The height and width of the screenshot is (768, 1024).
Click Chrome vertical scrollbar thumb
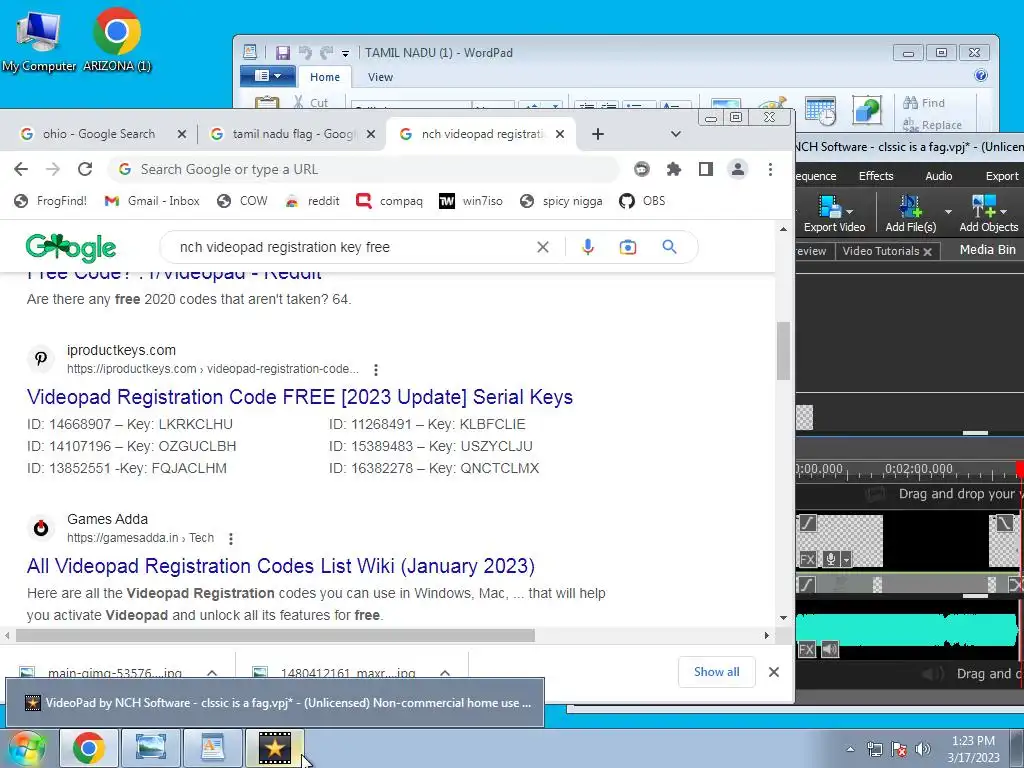pos(783,351)
